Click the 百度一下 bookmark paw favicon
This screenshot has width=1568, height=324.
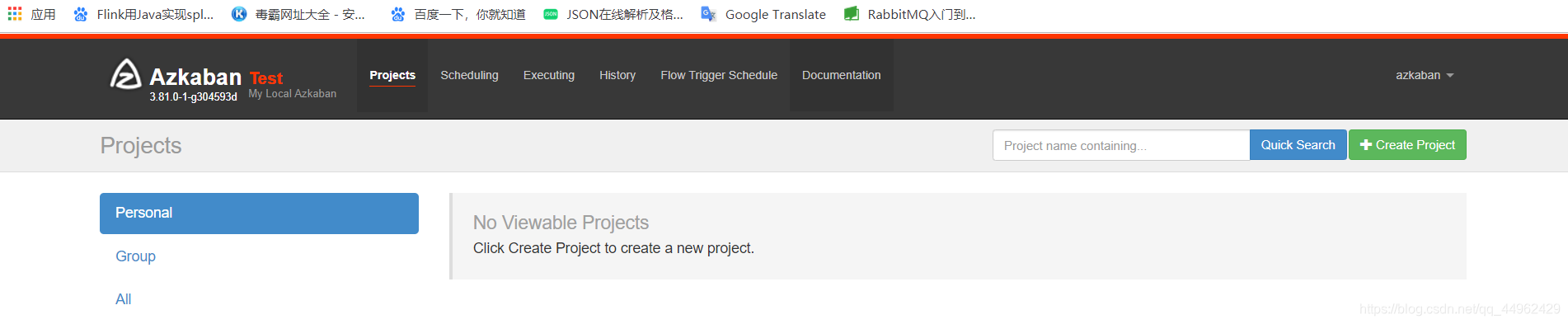tap(397, 14)
